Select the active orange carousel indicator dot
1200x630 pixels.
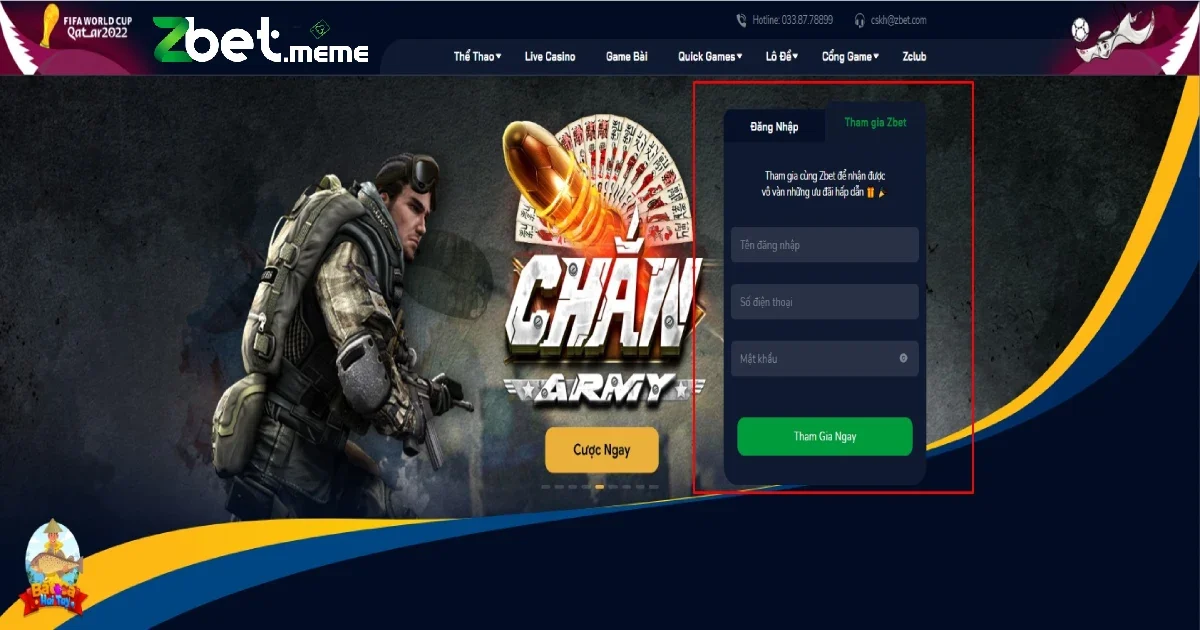(x=599, y=487)
